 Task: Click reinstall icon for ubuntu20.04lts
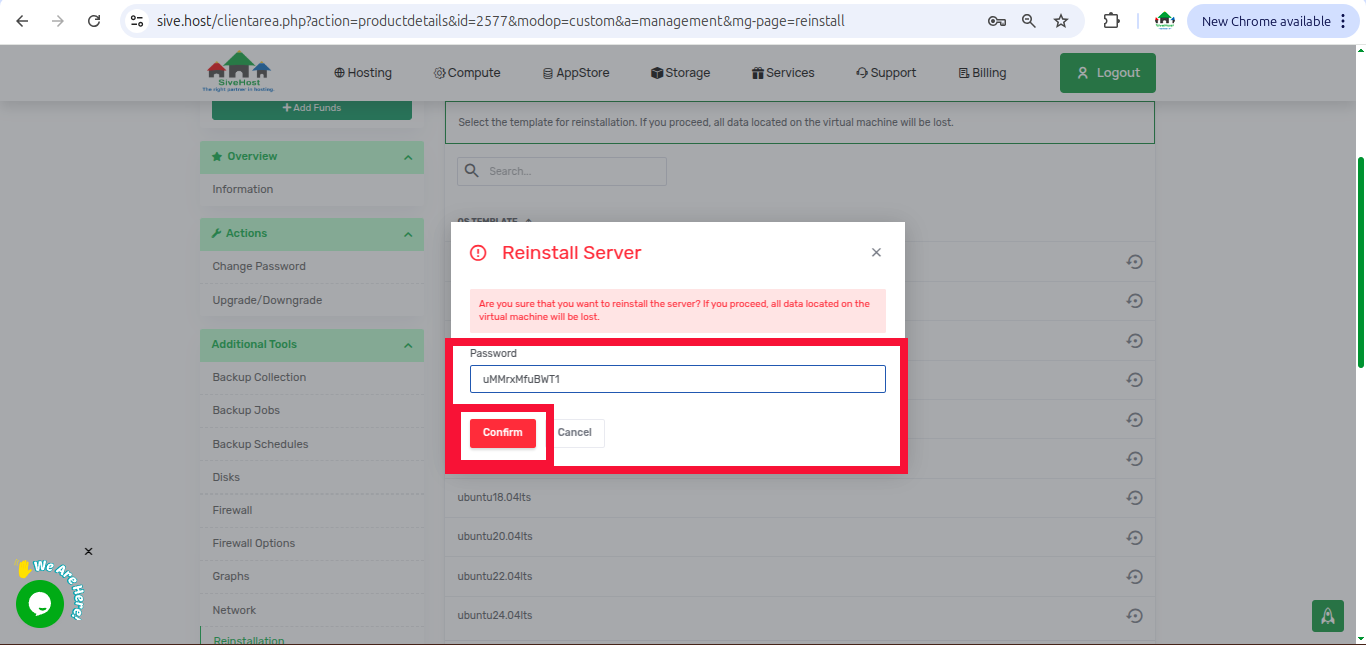(x=1134, y=537)
